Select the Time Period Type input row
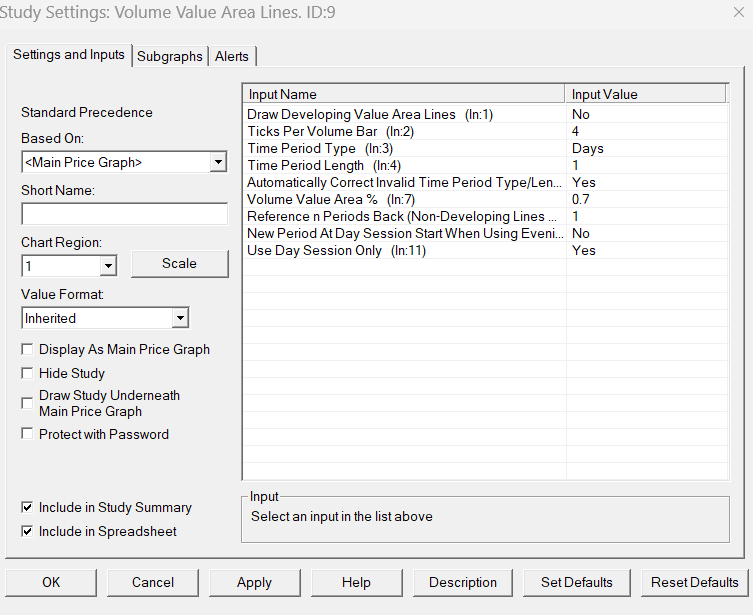The image size is (753, 615). [x=405, y=148]
